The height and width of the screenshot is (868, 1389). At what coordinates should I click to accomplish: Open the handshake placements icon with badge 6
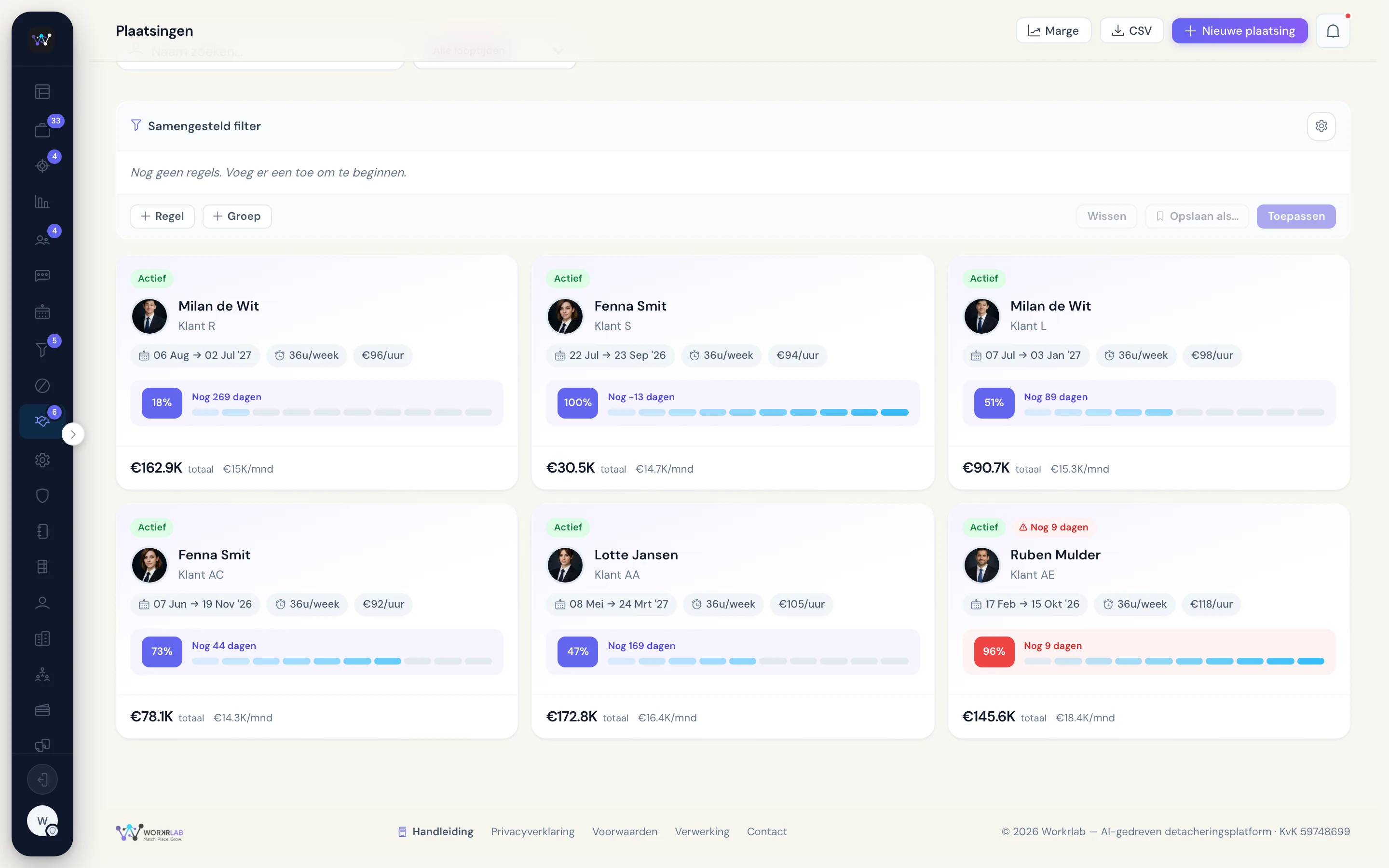coord(42,421)
